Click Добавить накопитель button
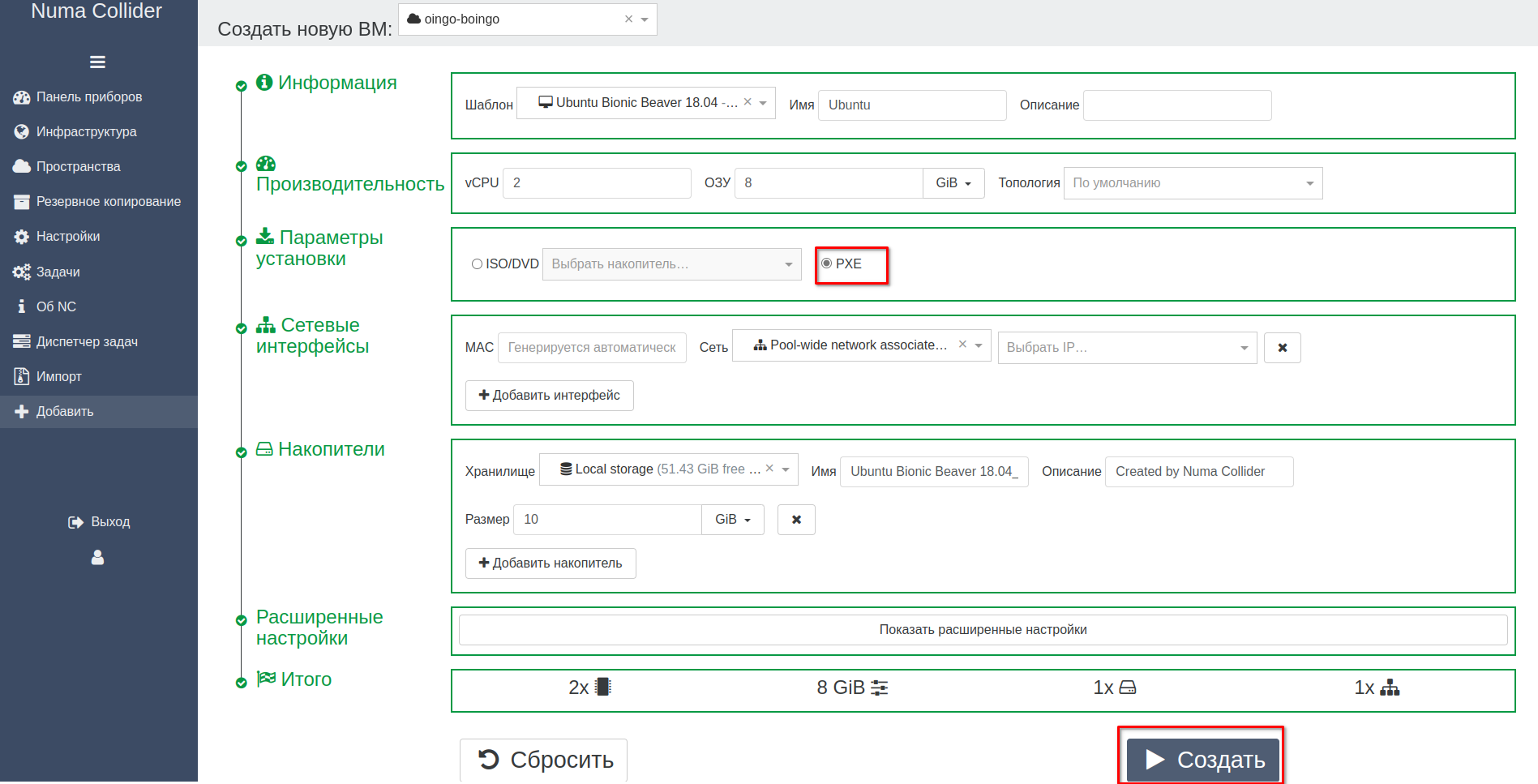The width and height of the screenshot is (1538, 784). coord(551,563)
